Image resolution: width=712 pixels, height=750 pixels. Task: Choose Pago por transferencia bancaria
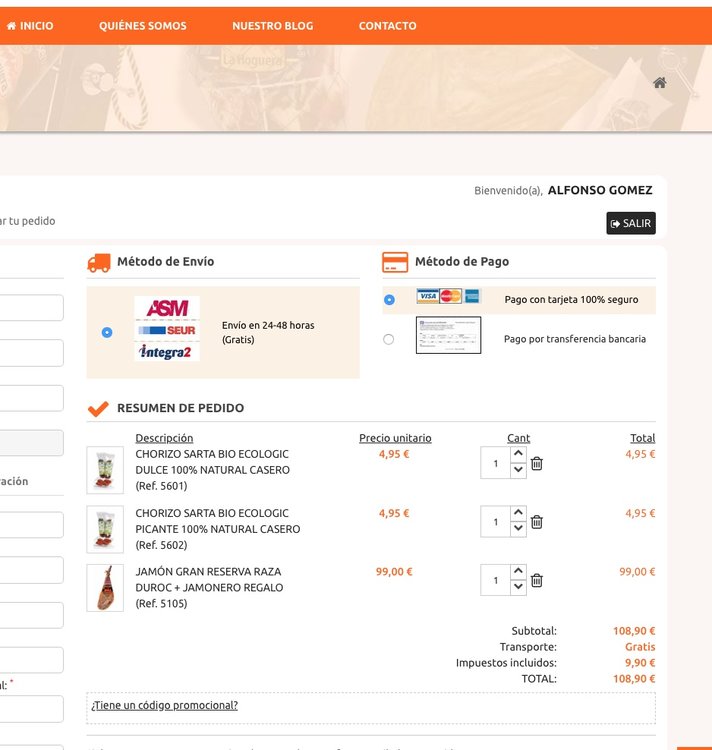[x=388, y=339]
